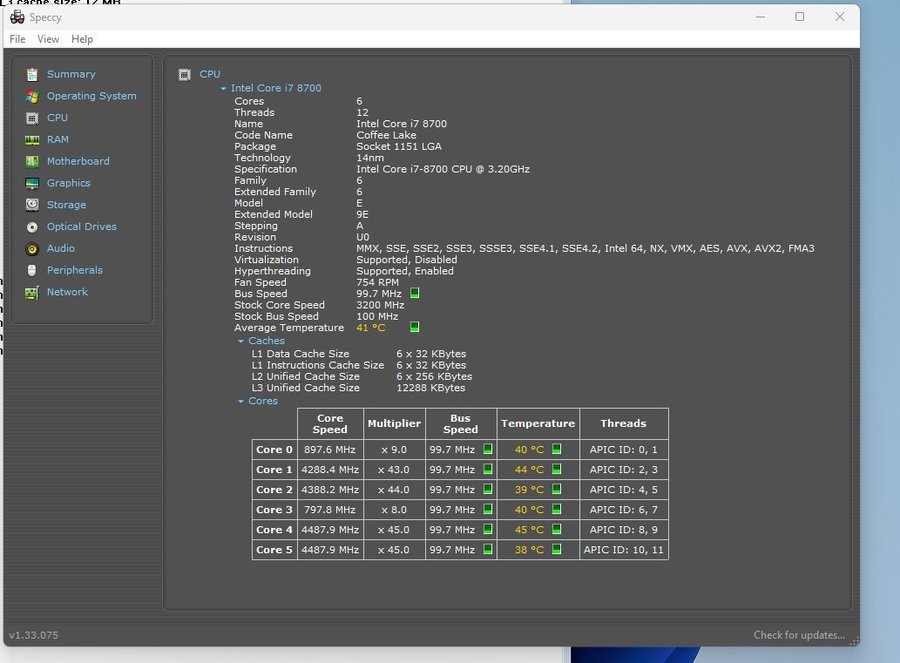Go to the Summary section
Image resolution: width=900 pixels, height=663 pixels.
[x=71, y=74]
